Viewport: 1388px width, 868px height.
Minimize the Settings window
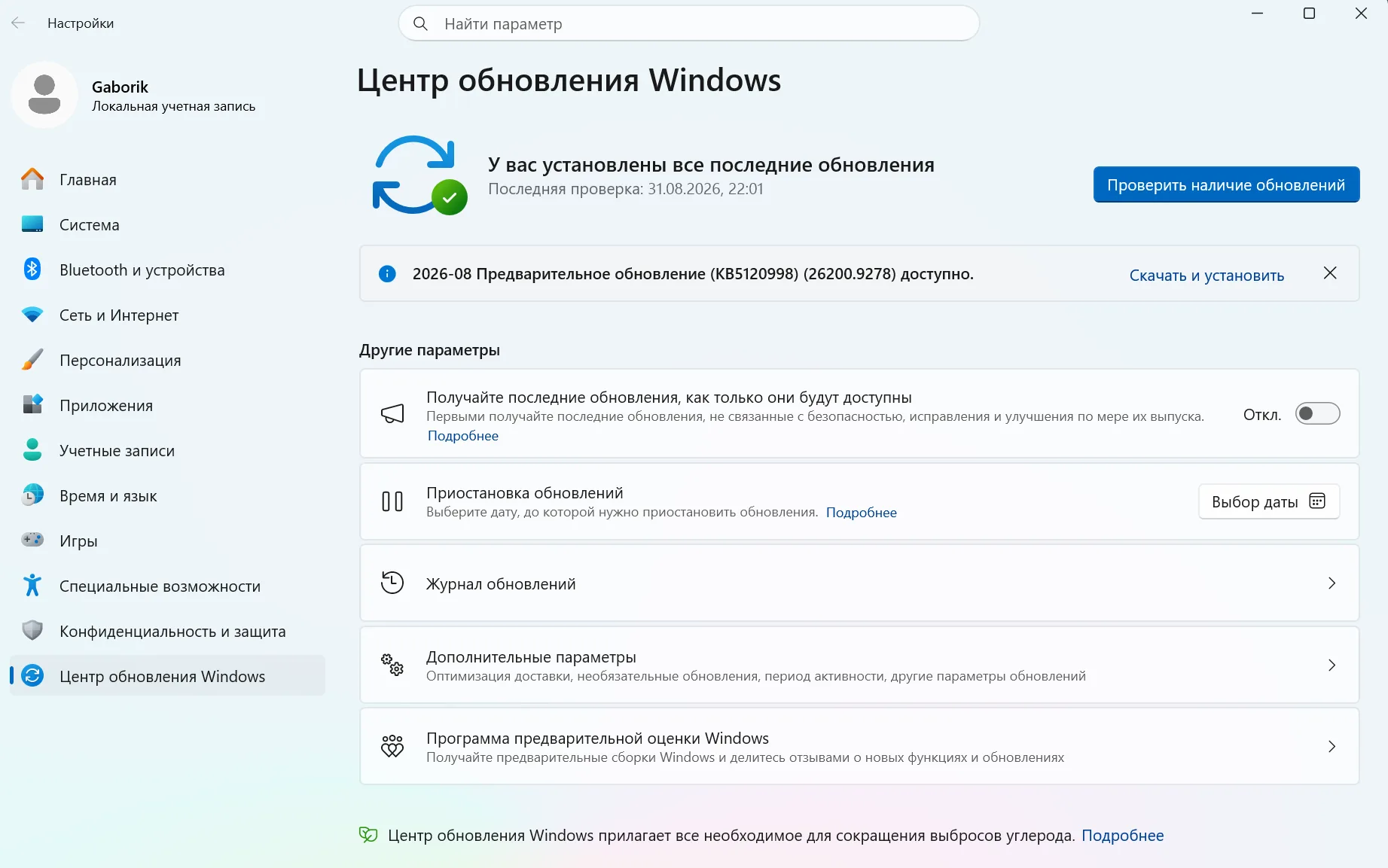[1257, 14]
